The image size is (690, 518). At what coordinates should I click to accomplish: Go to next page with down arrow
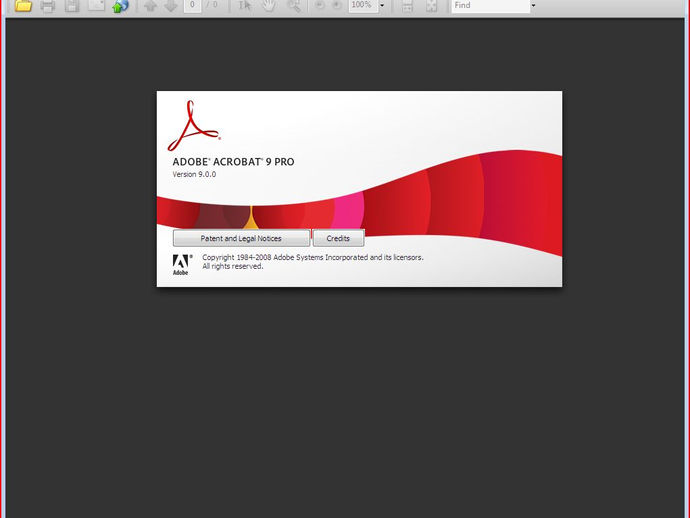170,5
